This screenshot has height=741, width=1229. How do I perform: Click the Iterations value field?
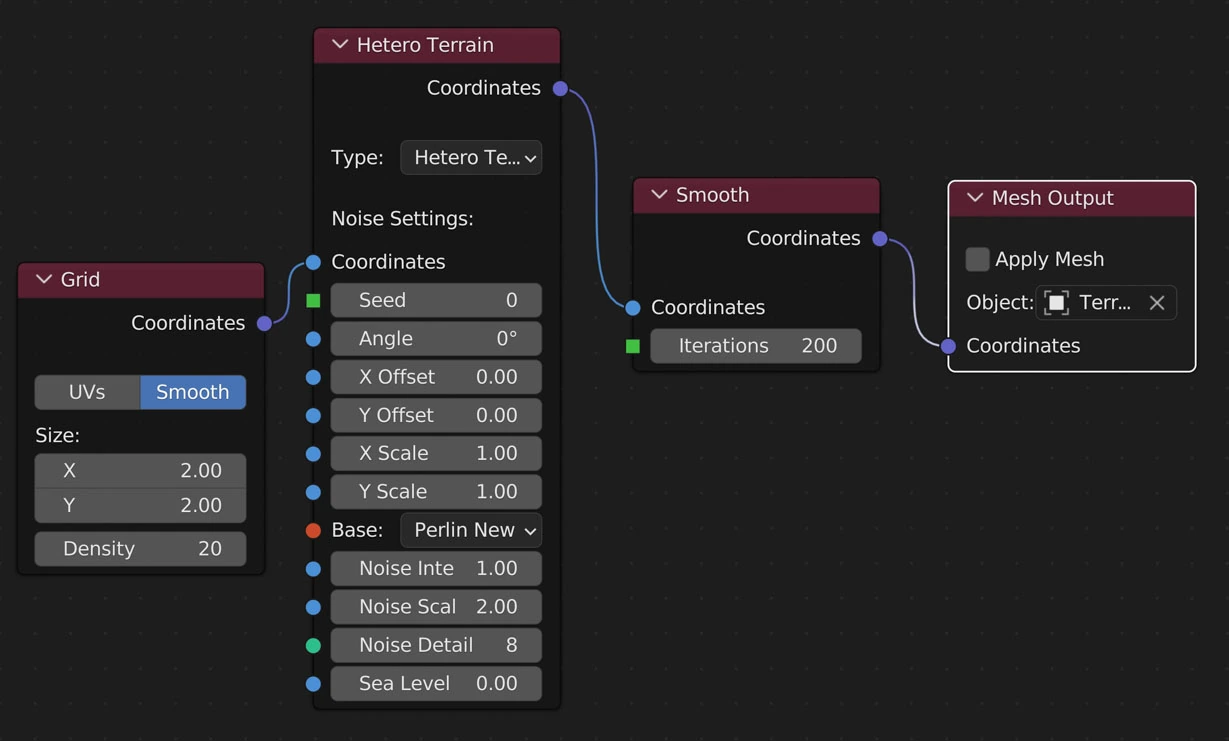click(756, 346)
